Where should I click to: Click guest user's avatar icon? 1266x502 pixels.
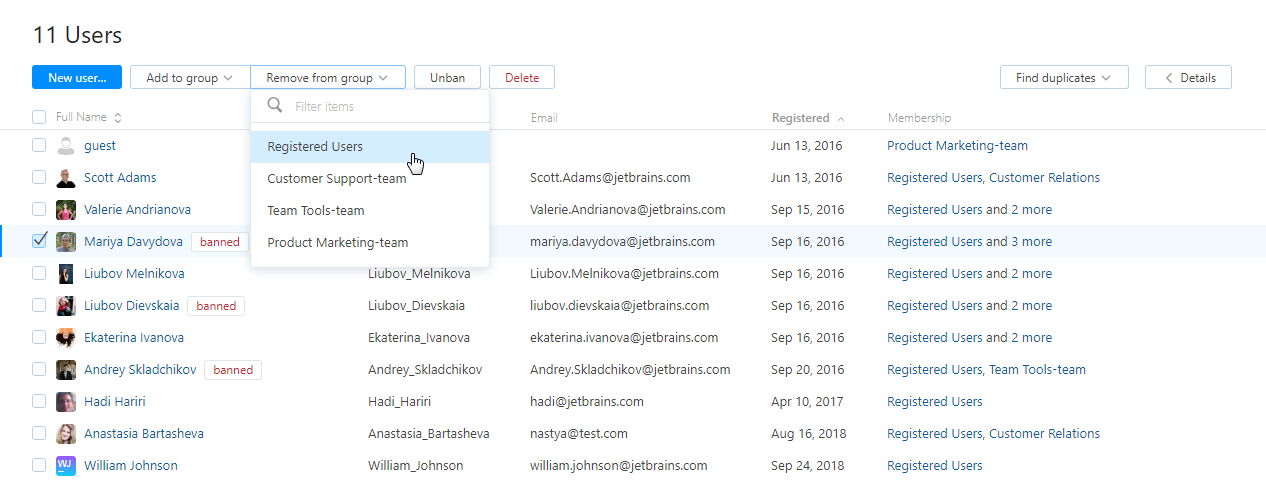(x=66, y=146)
